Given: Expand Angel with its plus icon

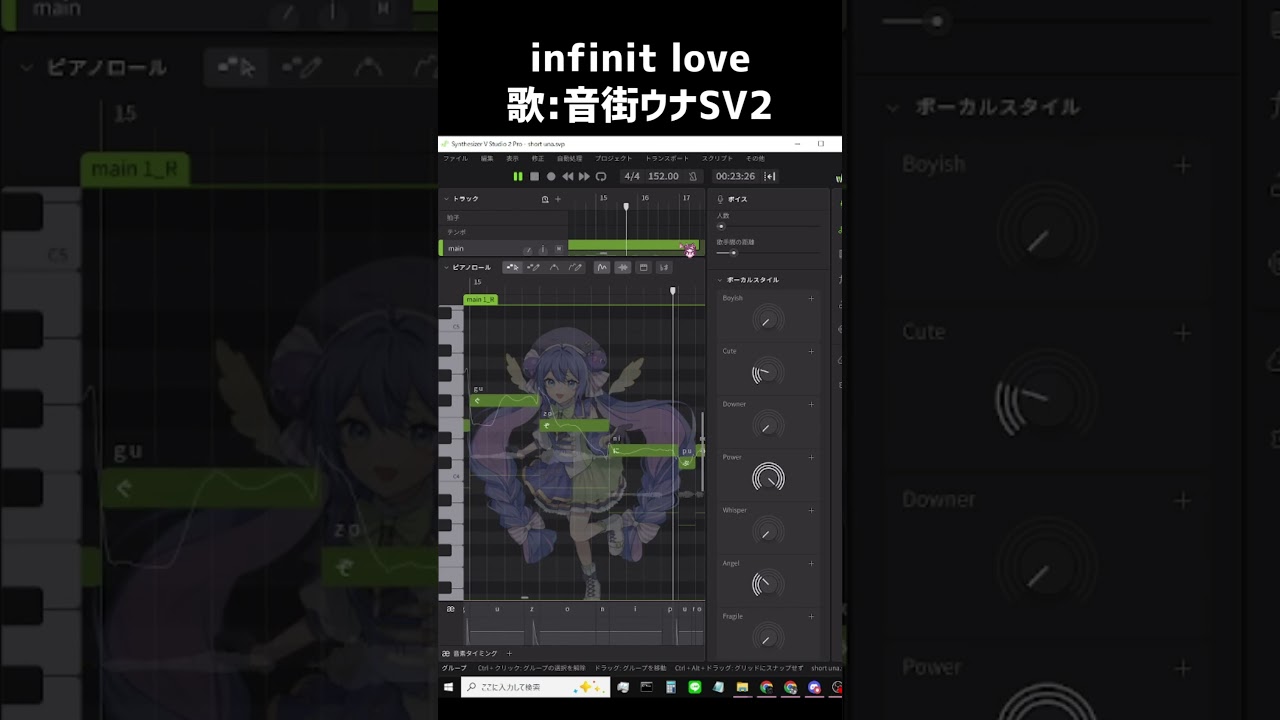Looking at the screenshot, I should point(811,563).
